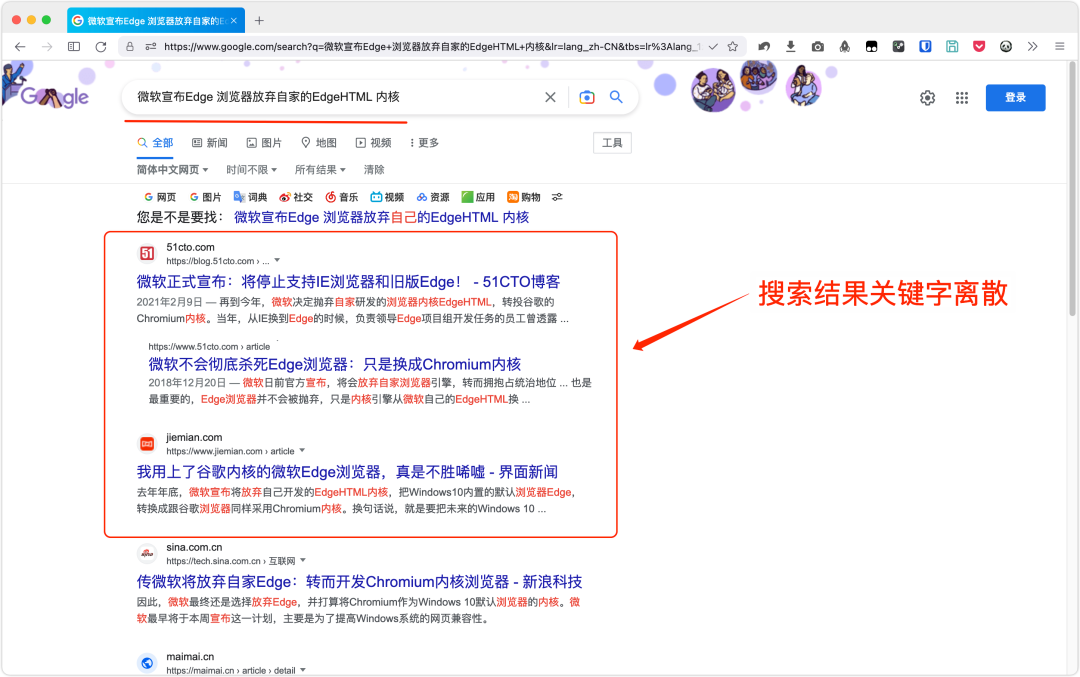This screenshot has width=1080, height=677.
Task: Select the 全部 search tab
Action: click(x=155, y=143)
